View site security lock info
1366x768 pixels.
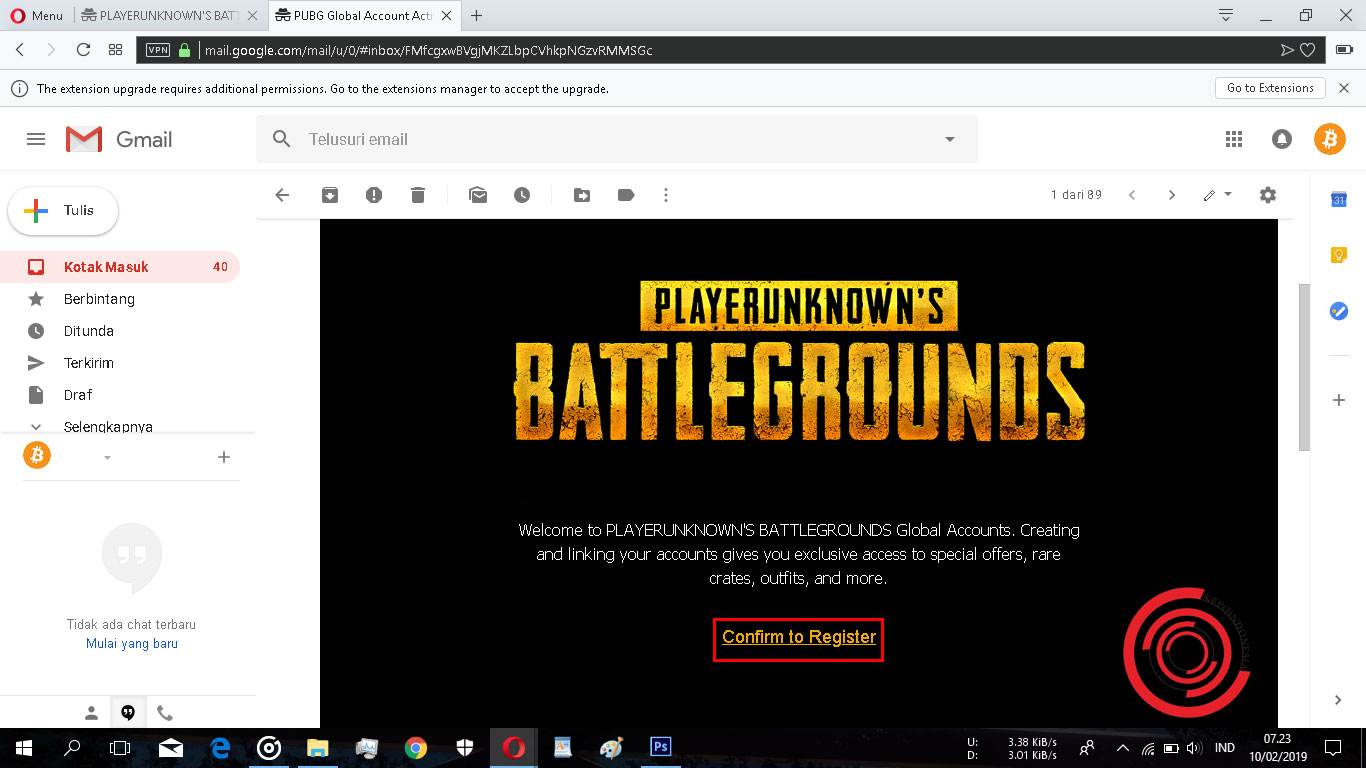[184, 49]
